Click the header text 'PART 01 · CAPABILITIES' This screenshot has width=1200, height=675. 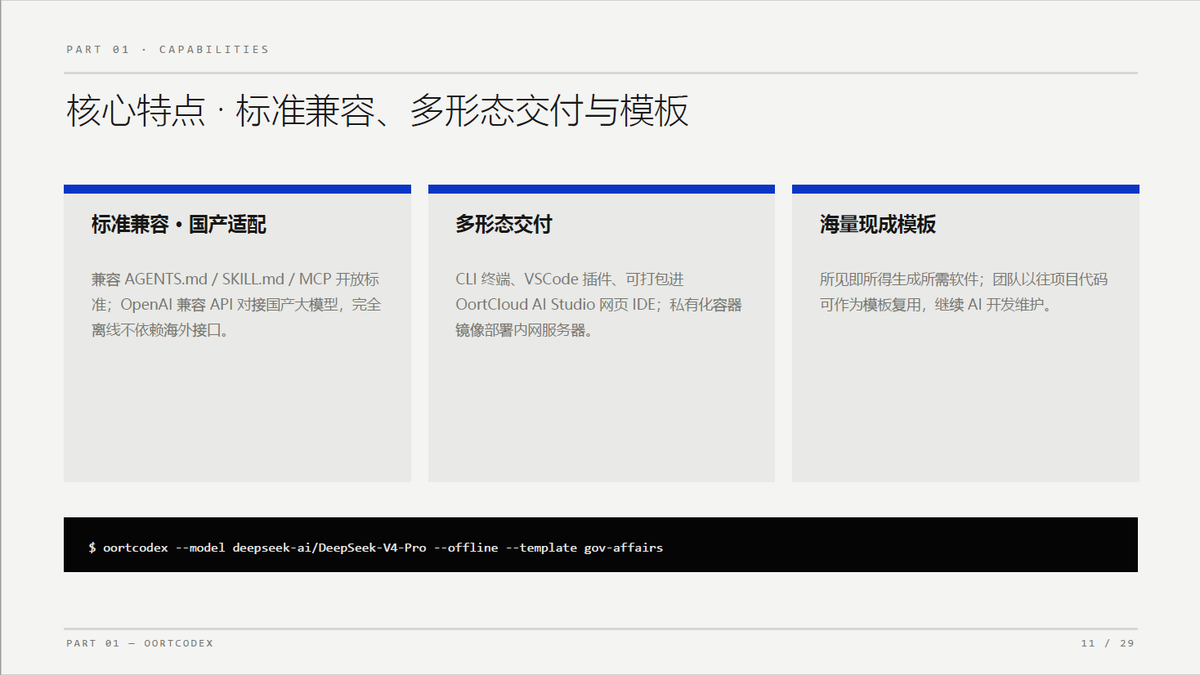(167, 49)
